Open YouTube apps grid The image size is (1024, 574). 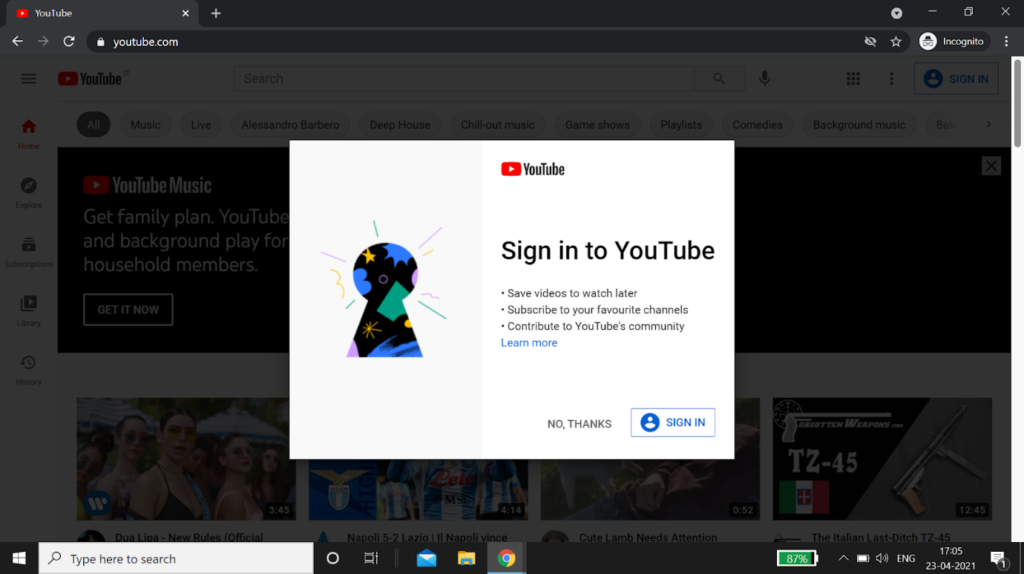pos(853,79)
